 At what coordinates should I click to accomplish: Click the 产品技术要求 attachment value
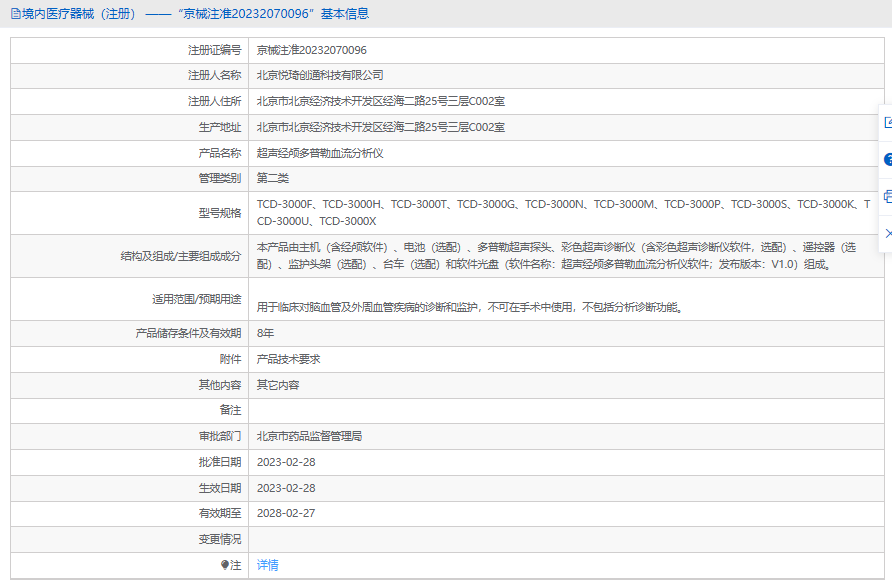pos(288,359)
